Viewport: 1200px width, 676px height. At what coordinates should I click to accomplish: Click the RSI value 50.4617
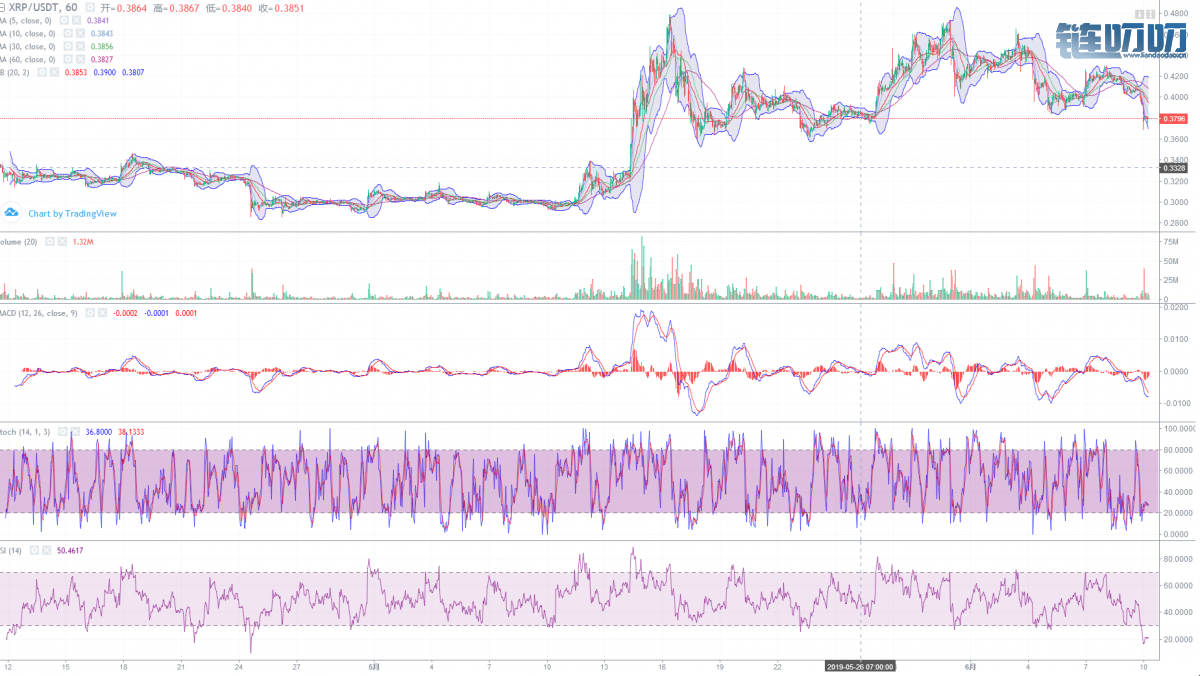click(x=72, y=551)
